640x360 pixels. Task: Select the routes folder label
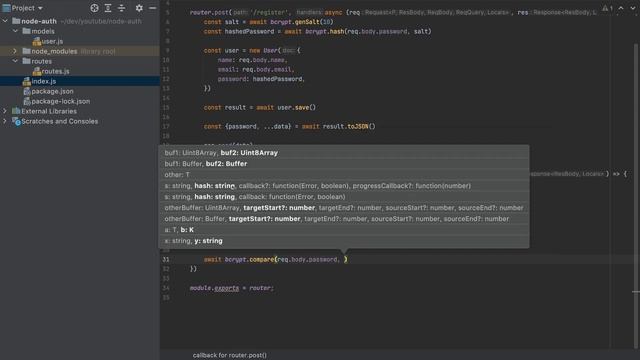[x=42, y=61]
